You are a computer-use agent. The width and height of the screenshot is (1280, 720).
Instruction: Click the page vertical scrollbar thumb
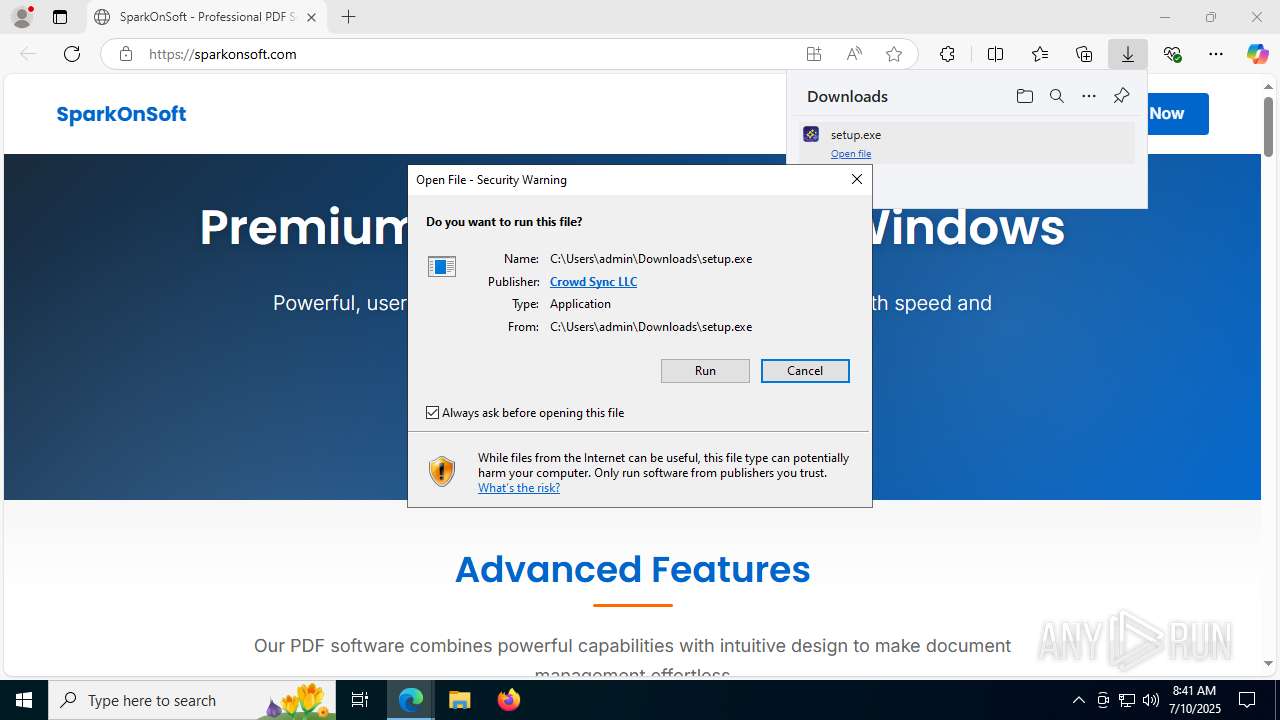[x=1268, y=126]
